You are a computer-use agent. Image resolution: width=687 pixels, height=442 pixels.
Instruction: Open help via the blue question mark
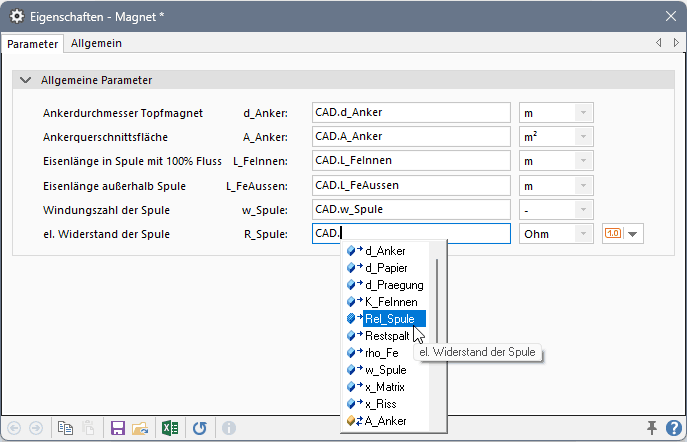pyautogui.click(x=674, y=428)
